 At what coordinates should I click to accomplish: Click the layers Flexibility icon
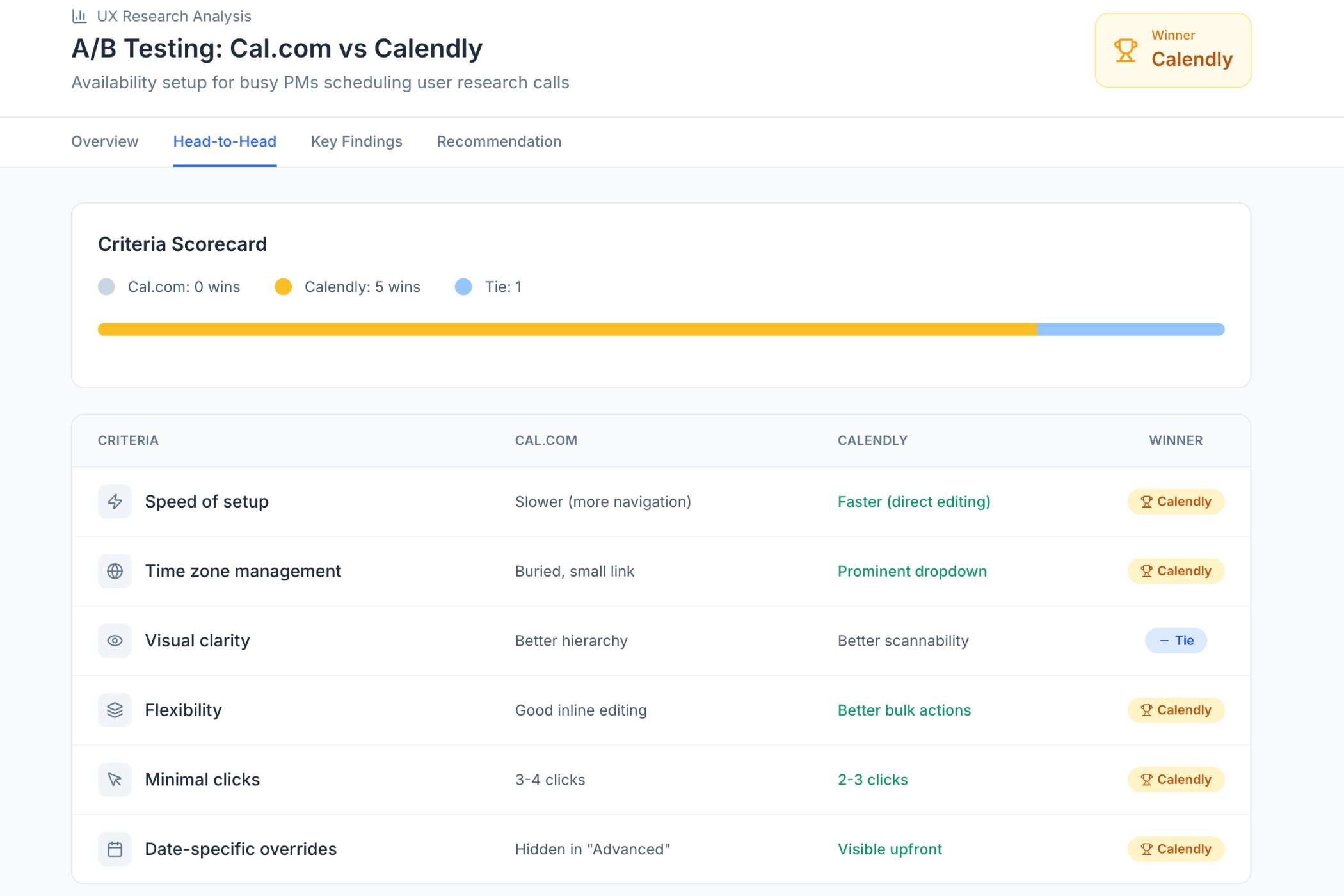coord(115,710)
